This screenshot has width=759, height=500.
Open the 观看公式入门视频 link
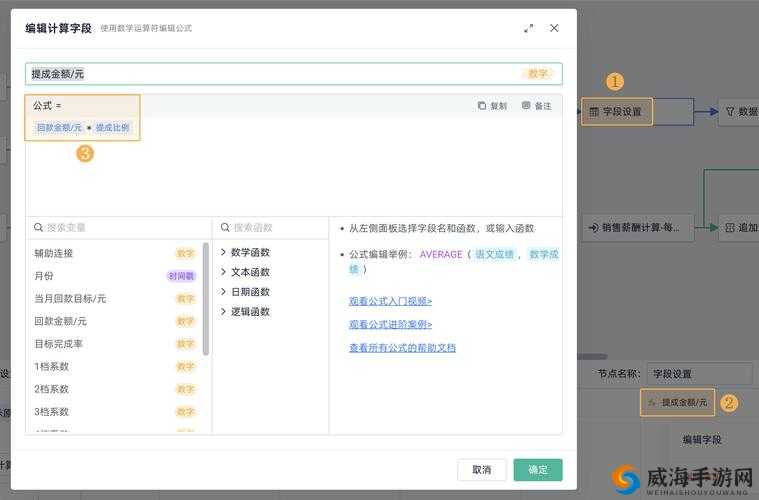tap(390, 301)
